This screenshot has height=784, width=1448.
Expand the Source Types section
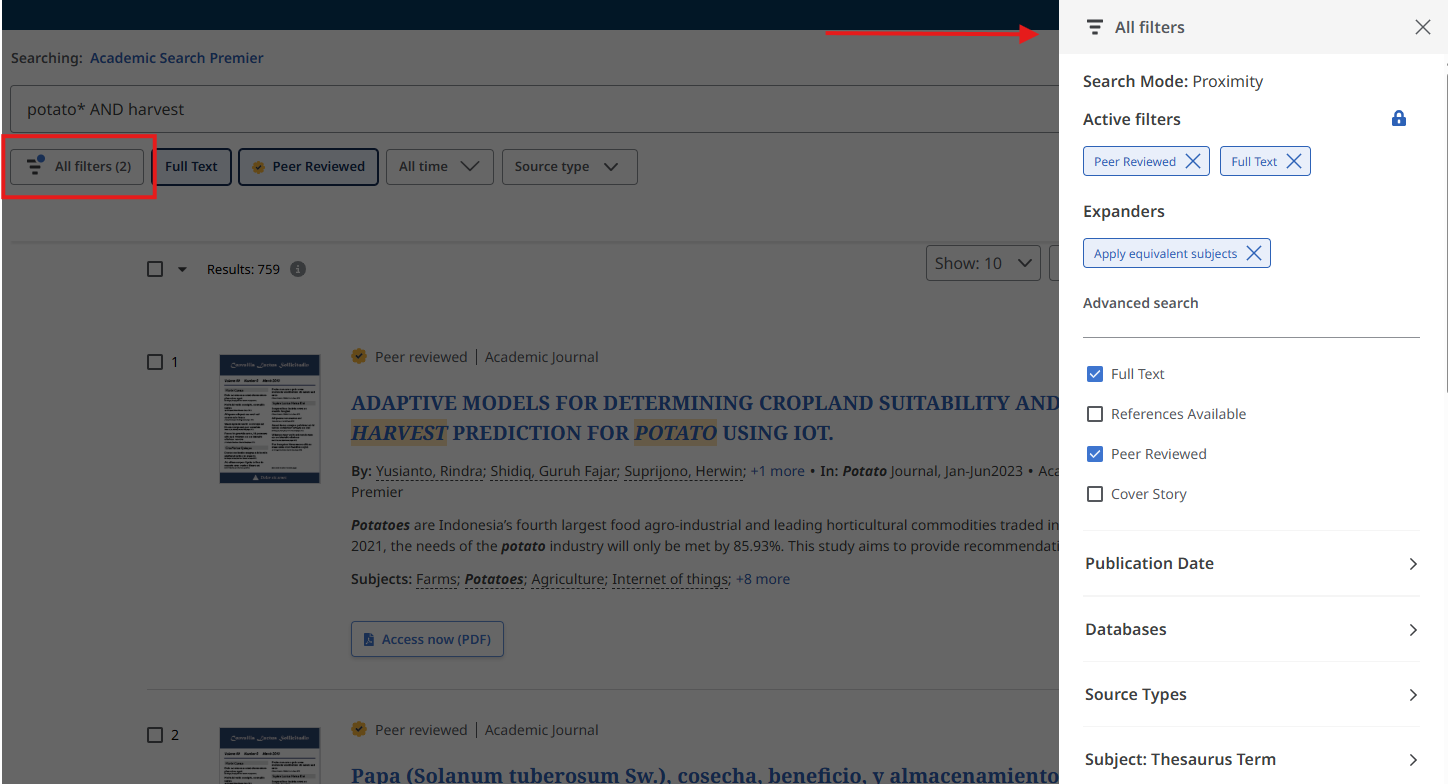coord(1251,695)
